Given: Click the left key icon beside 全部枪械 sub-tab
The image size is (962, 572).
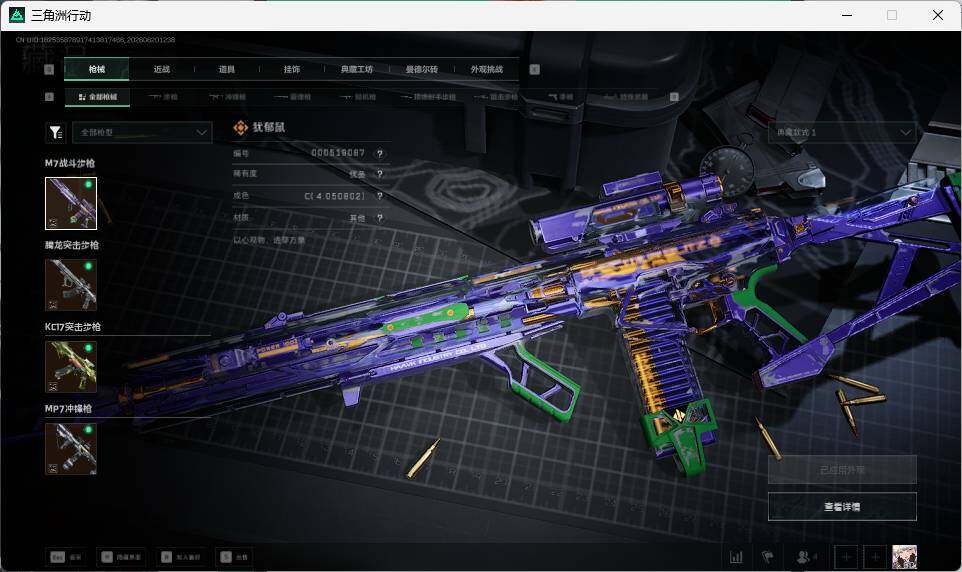Looking at the screenshot, I should pyautogui.click(x=50, y=97).
